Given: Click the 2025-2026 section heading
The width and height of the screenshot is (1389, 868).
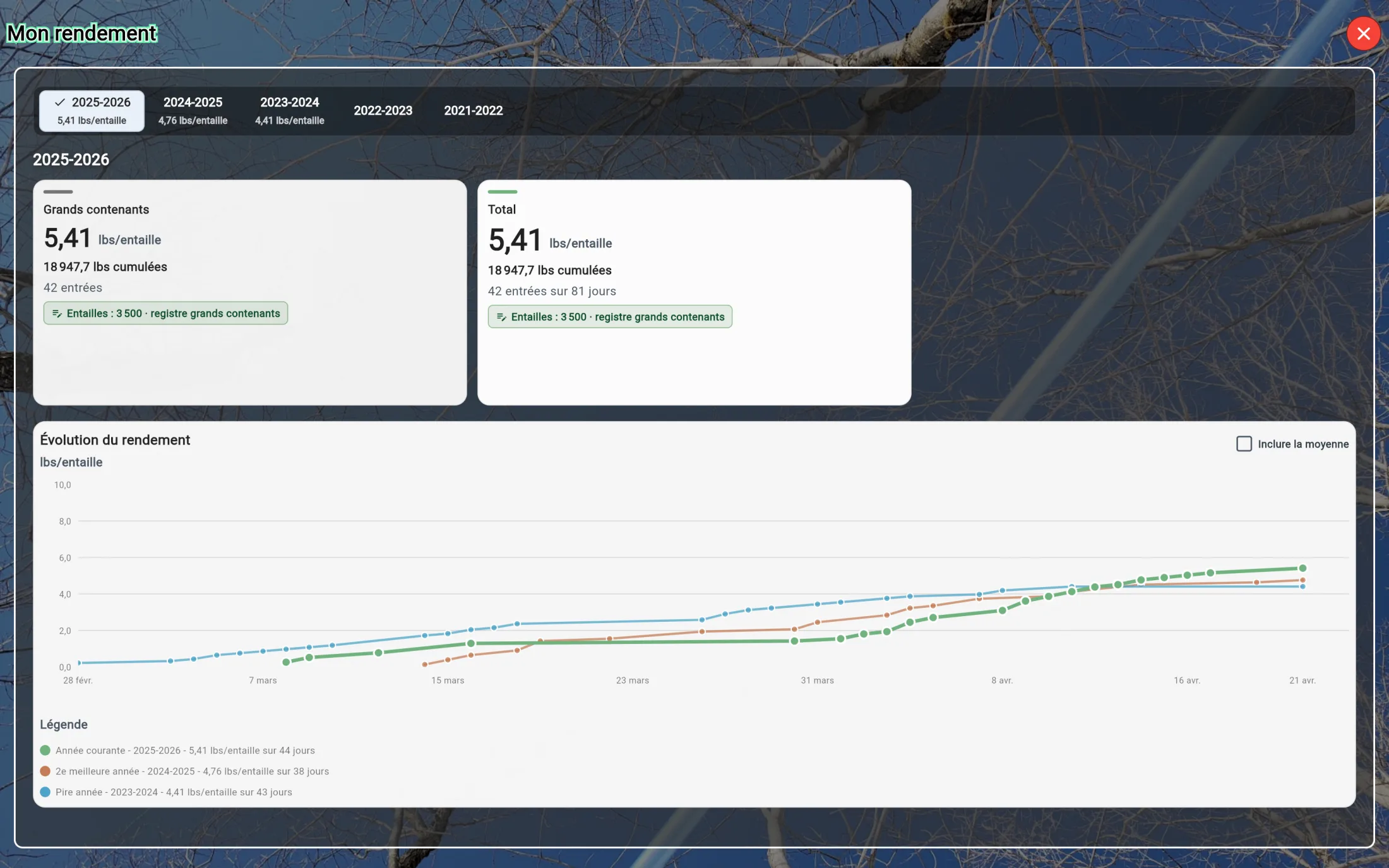Looking at the screenshot, I should (x=71, y=160).
